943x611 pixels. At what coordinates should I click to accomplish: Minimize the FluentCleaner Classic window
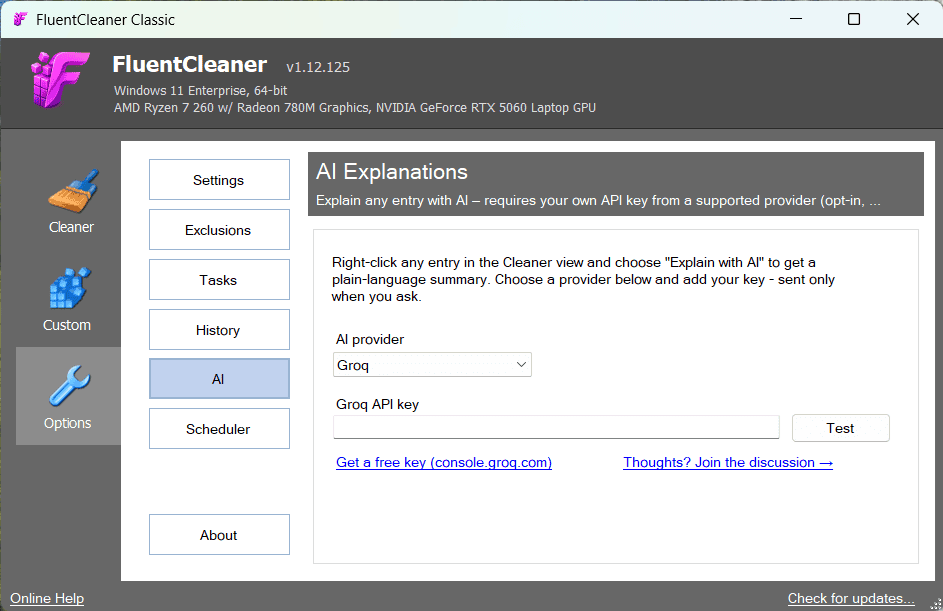pyautogui.click(x=796, y=19)
